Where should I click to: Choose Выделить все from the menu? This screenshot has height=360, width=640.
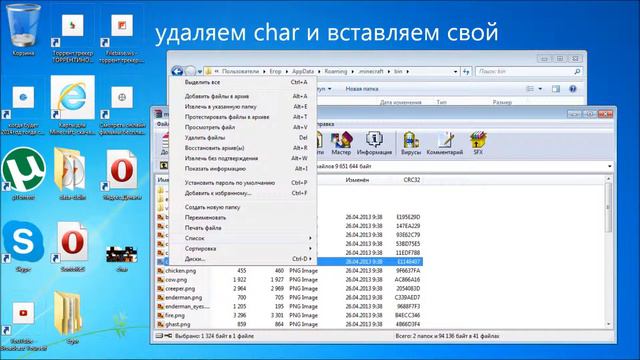(x=243, y=82)
